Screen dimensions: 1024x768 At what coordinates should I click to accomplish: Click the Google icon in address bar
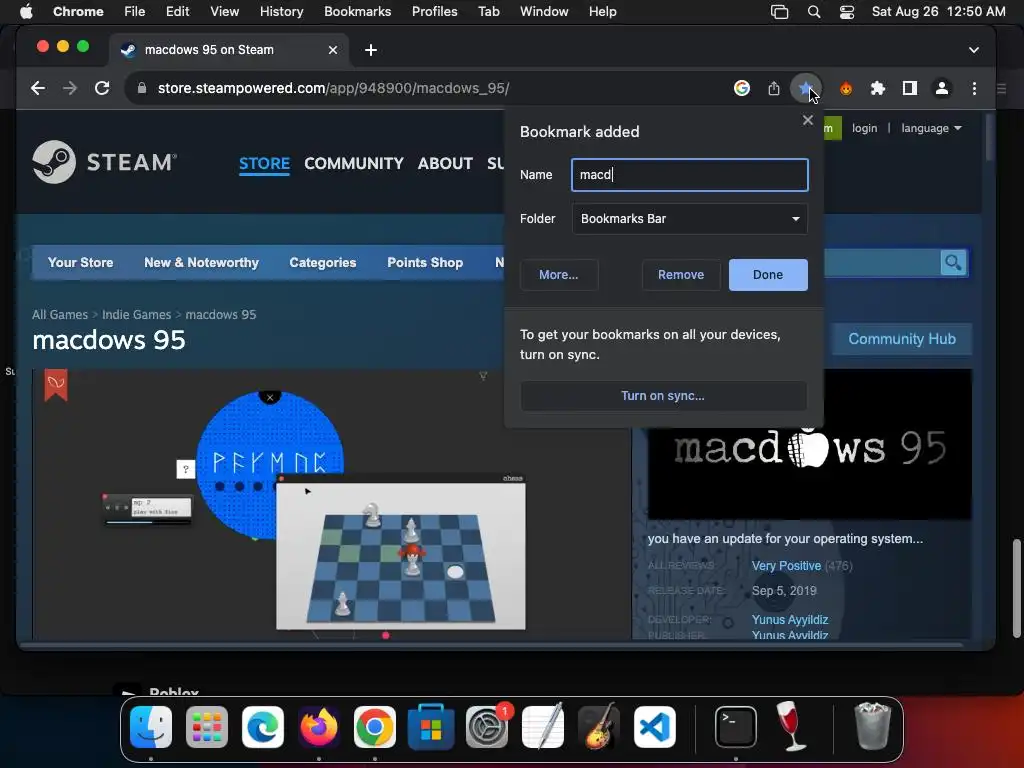(x=742, y=88)
